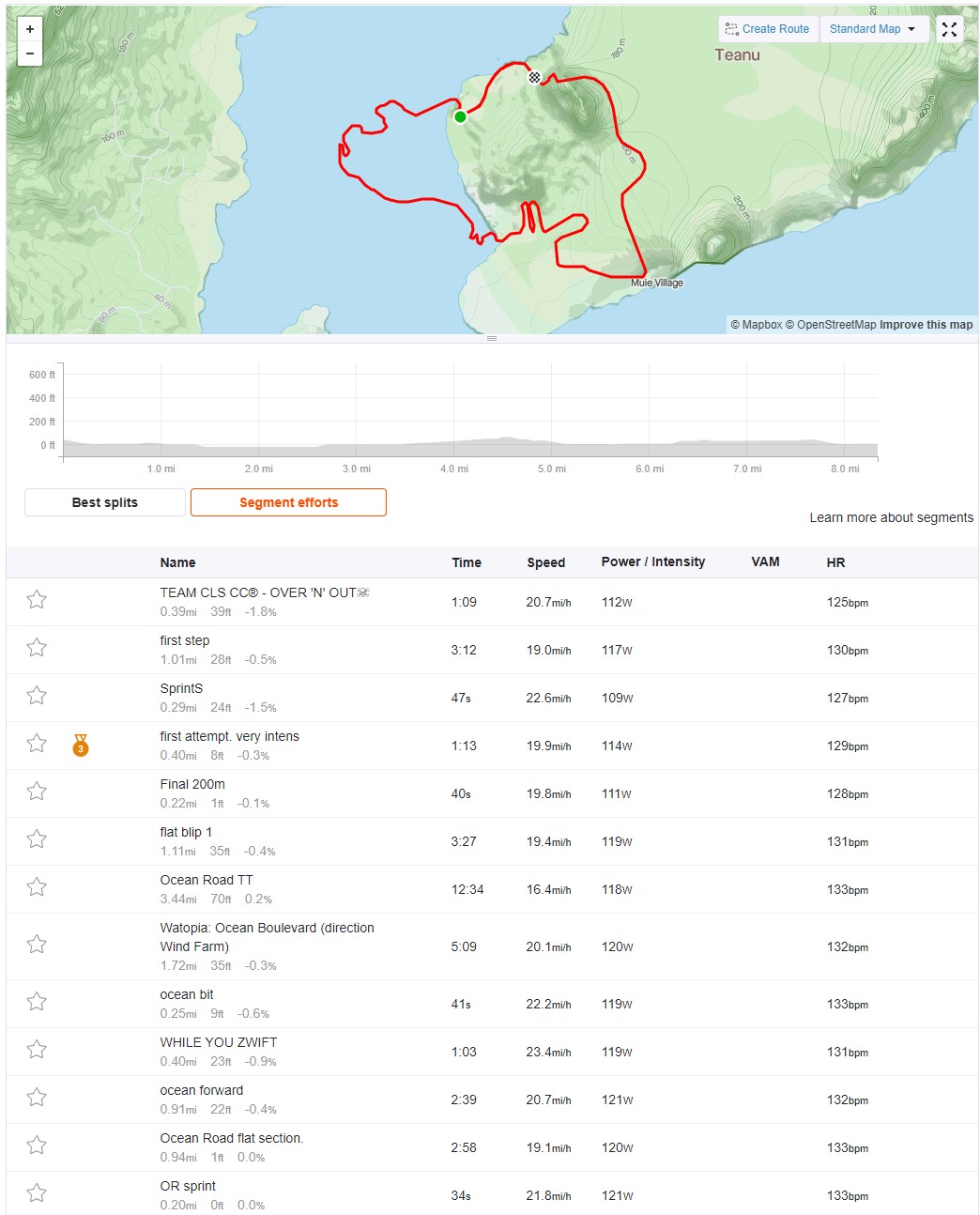Star the flat blip 1 segment
The height and width of the screenshot is (1215, 980).
pyautogui.click(x=37, y=838)
